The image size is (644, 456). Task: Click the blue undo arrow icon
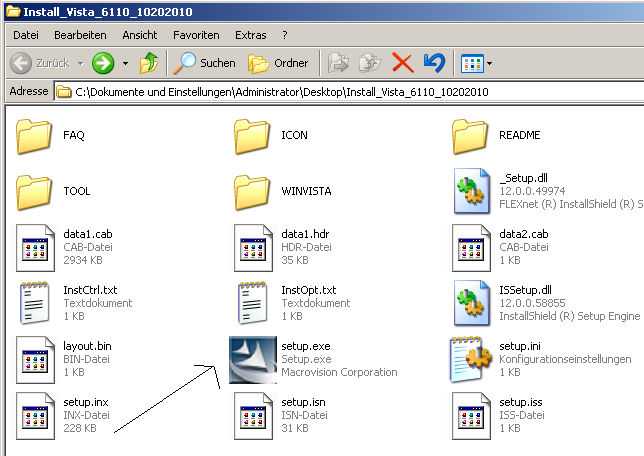pyautogui.click(x=435, y=63)
